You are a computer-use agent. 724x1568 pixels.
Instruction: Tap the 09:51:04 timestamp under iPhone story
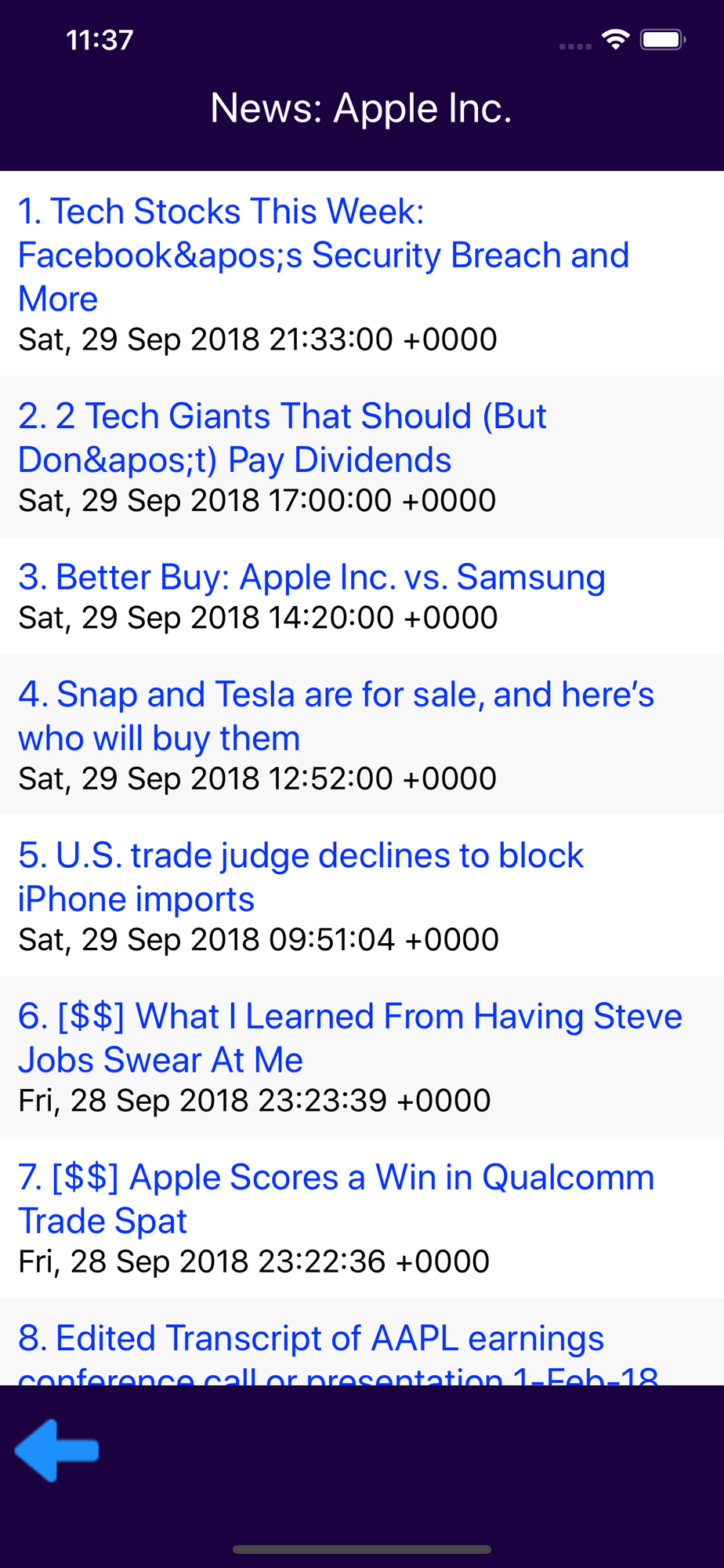click(259, 939)
